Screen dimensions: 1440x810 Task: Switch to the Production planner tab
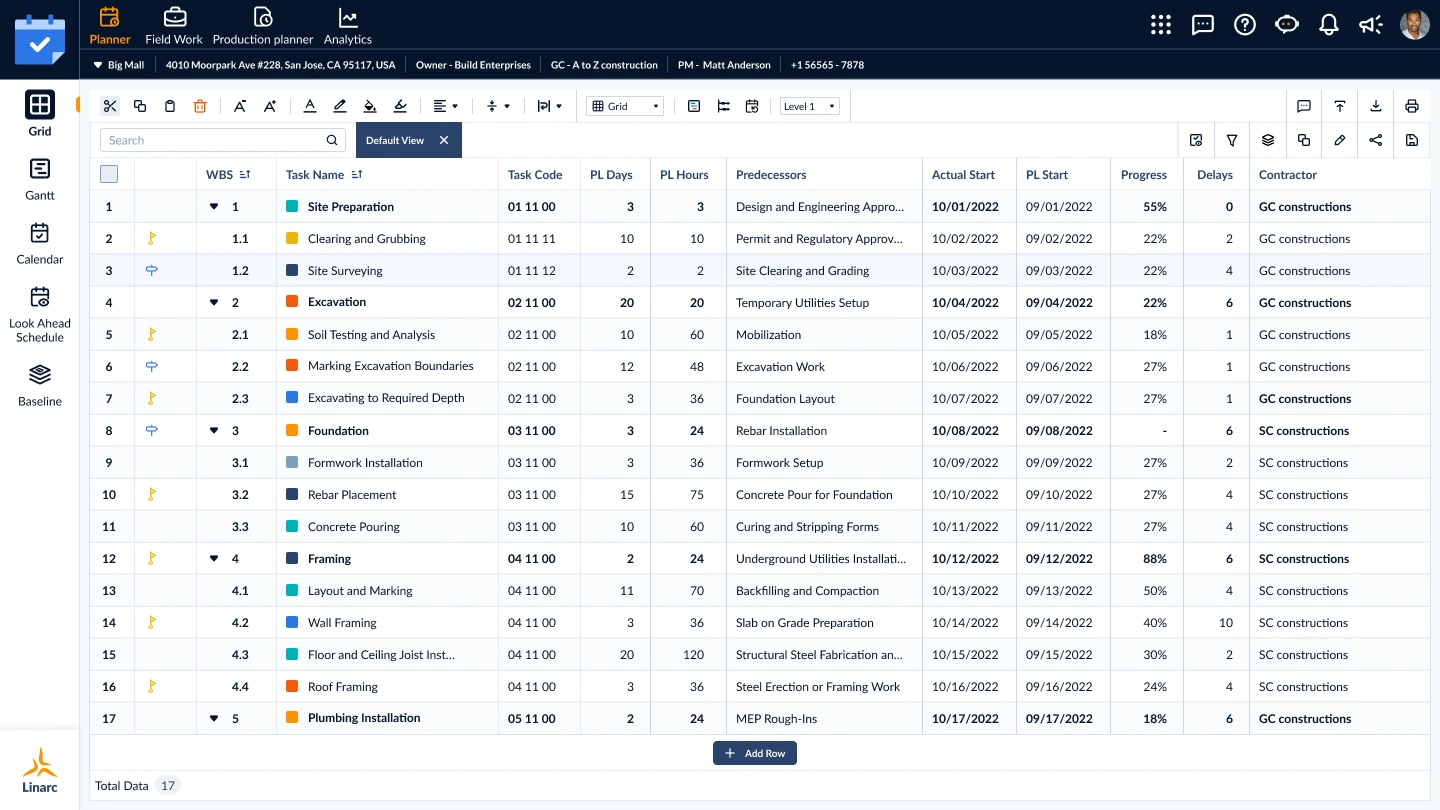[x=263, y=25]
